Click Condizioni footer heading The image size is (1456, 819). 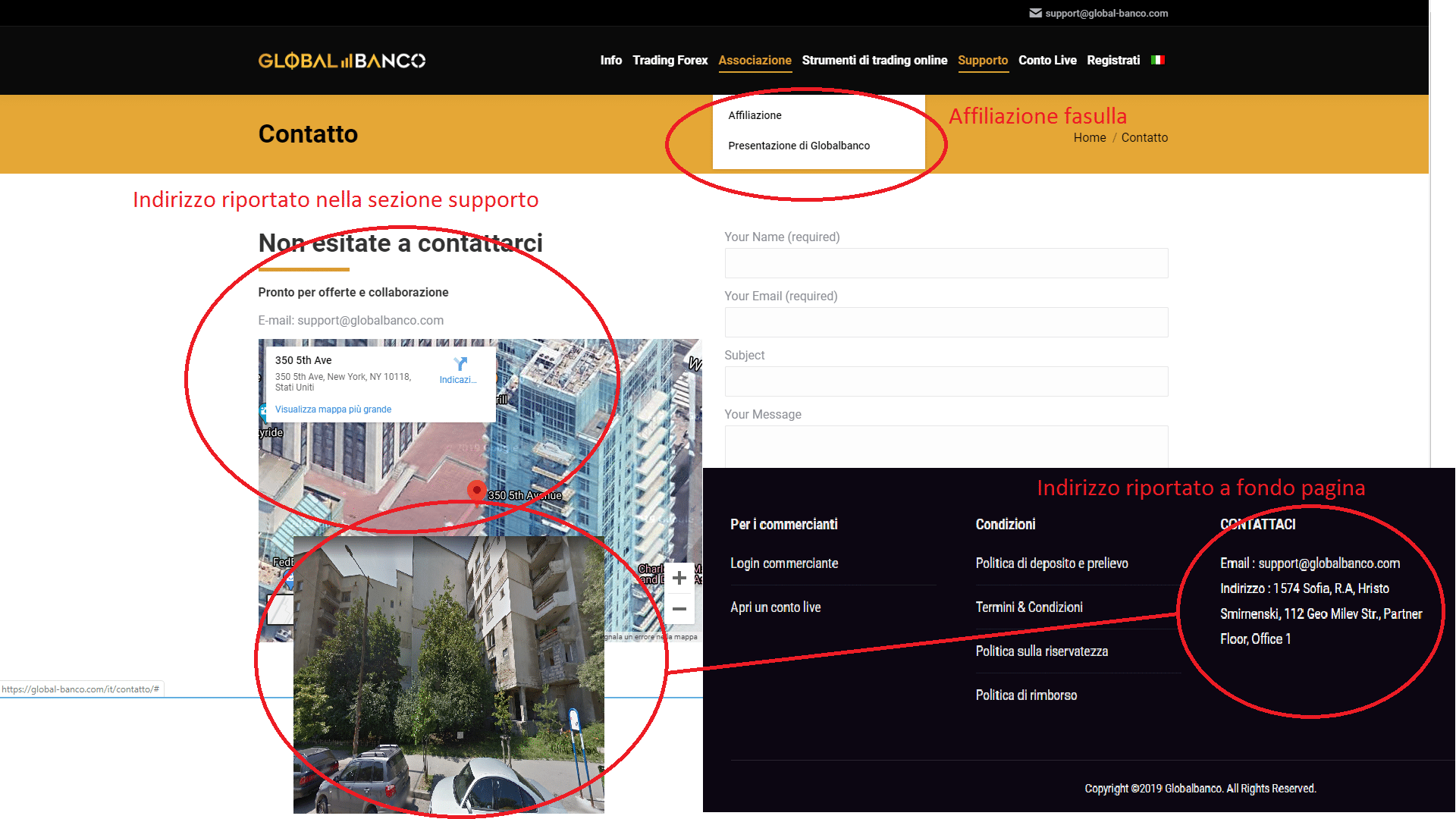click(x=1006, y=525)
